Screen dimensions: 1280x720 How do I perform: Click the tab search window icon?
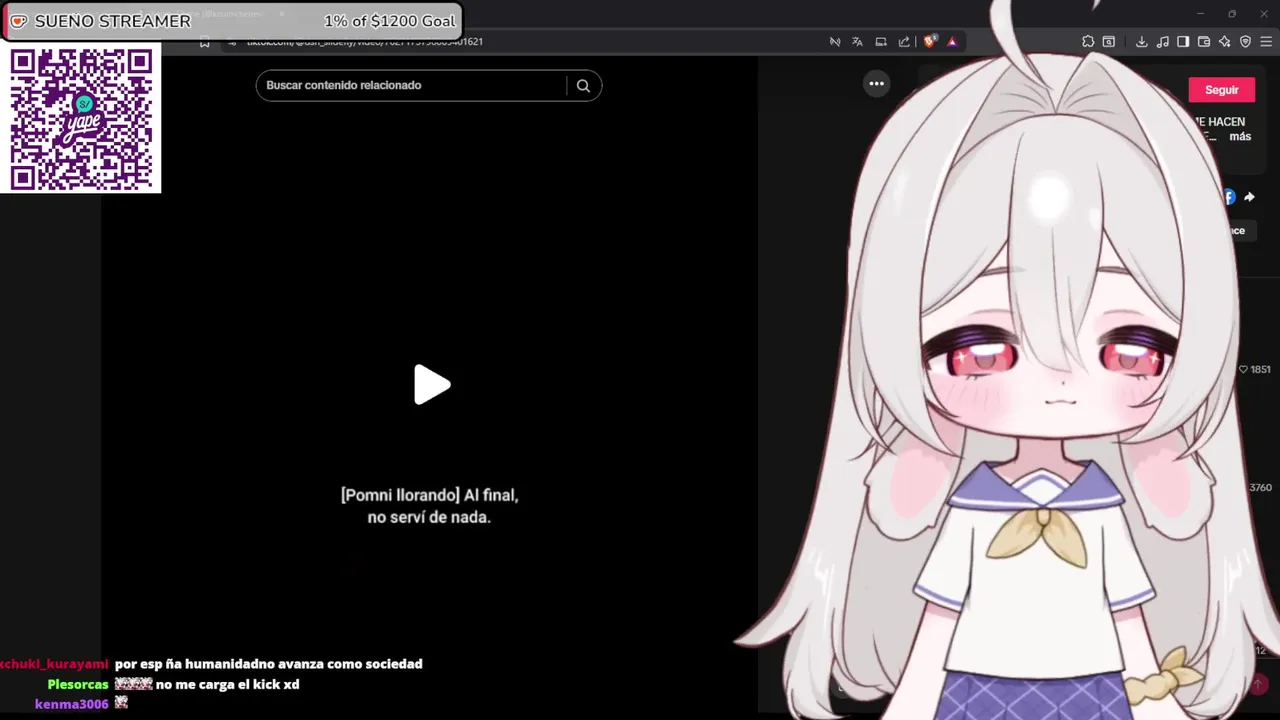(x=1109, y=42)
